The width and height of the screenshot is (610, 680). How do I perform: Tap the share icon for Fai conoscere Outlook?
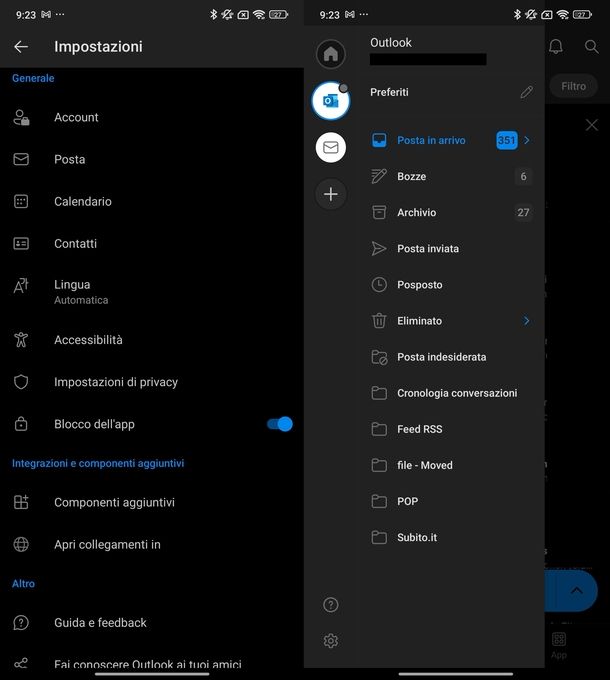[21, 663]
